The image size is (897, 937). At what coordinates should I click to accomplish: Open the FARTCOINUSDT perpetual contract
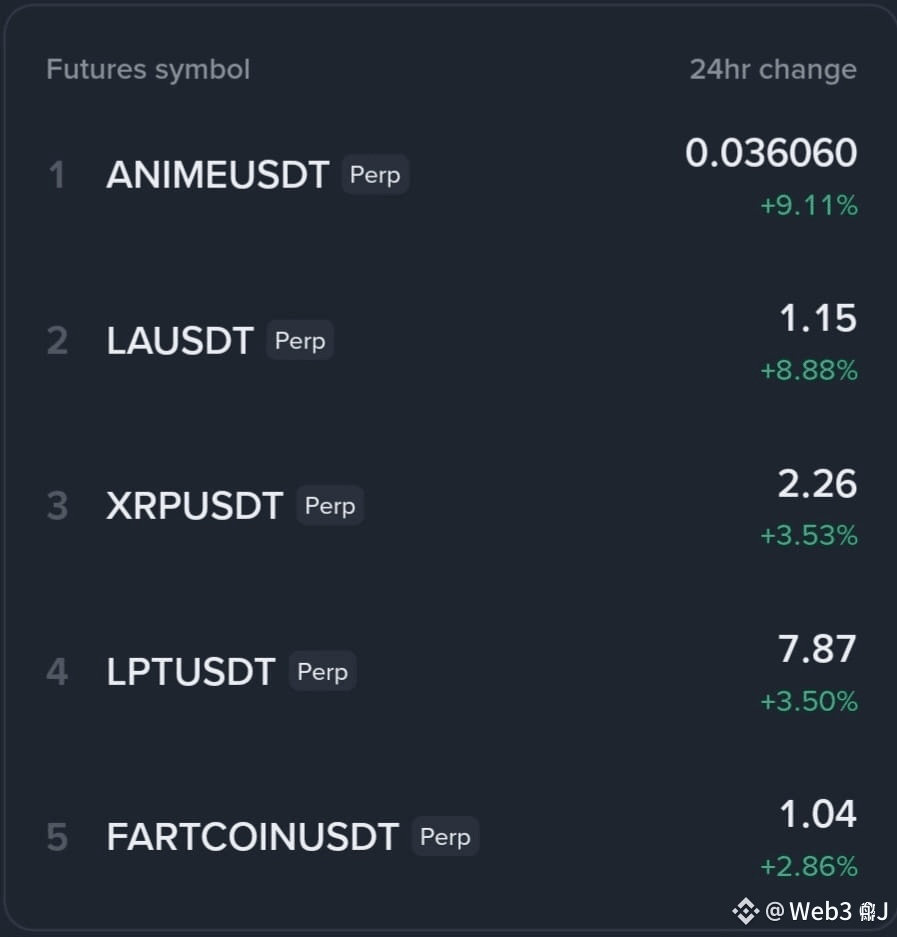452,837
